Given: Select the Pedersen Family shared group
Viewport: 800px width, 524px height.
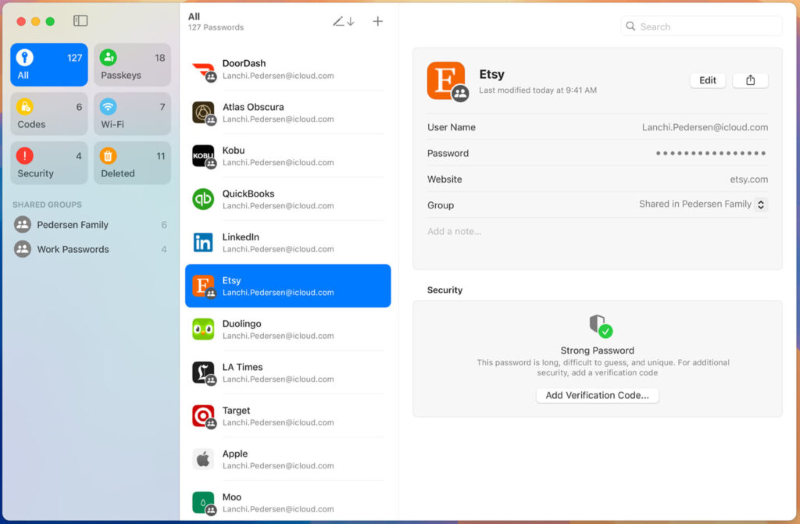Looking at the screenshot, I should [91, 224].
